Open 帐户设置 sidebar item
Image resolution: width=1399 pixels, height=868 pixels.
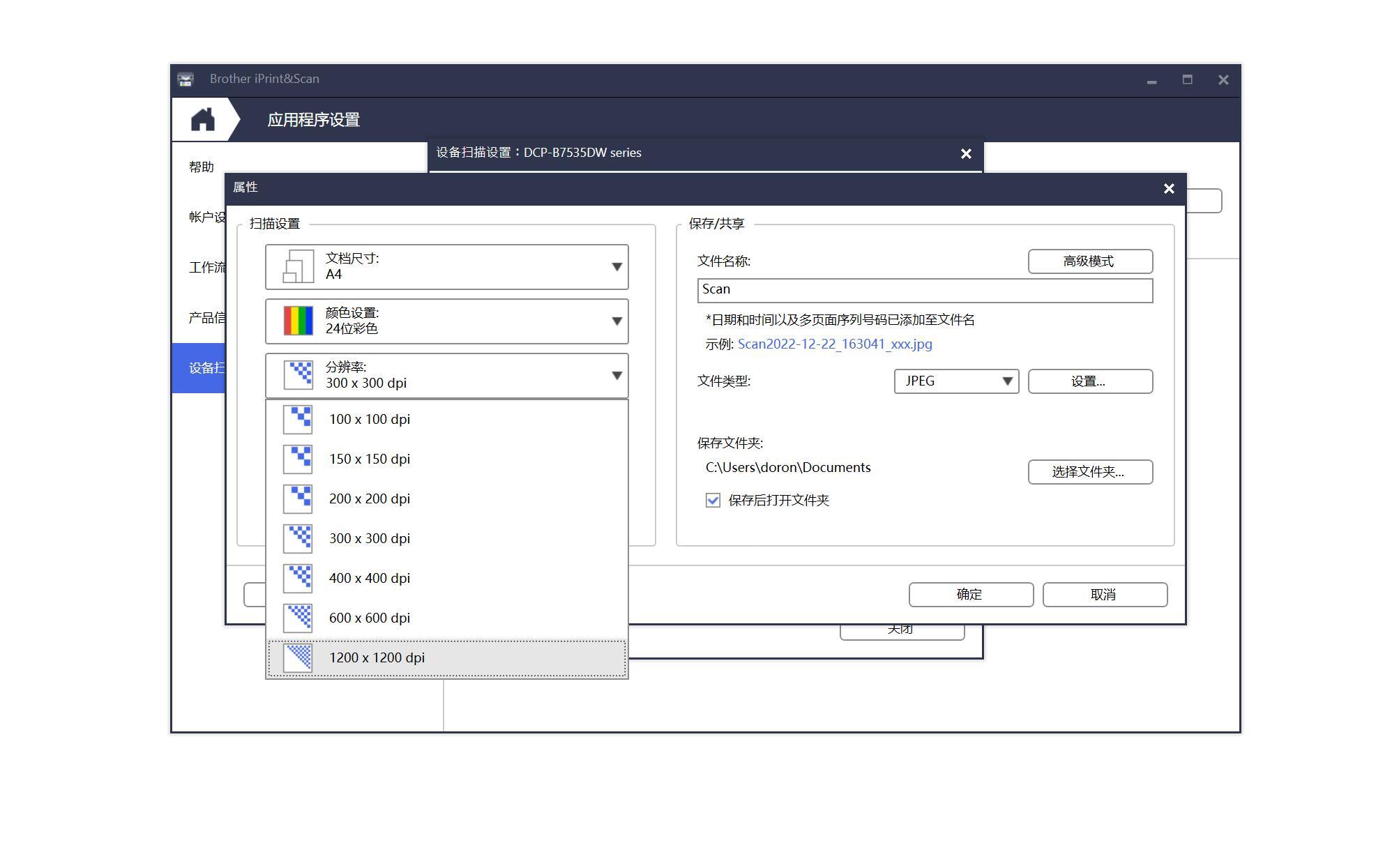(206, 218)
